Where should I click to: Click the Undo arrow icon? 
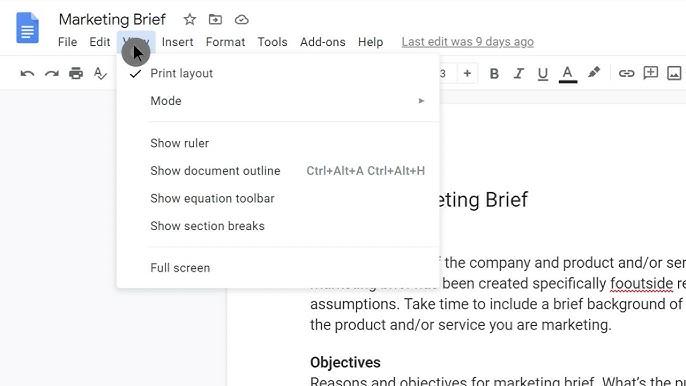tap(27, 74)
